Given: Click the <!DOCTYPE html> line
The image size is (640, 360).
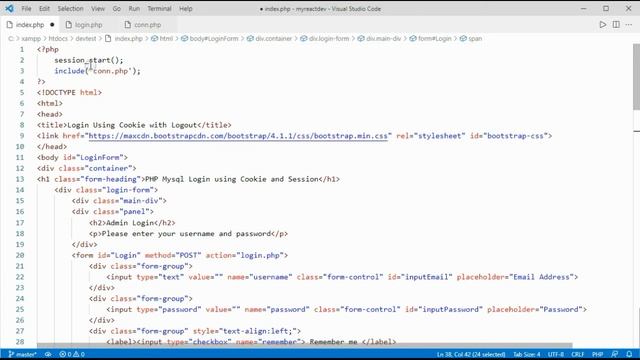Looking at the screenshot, I should point(69,93).
